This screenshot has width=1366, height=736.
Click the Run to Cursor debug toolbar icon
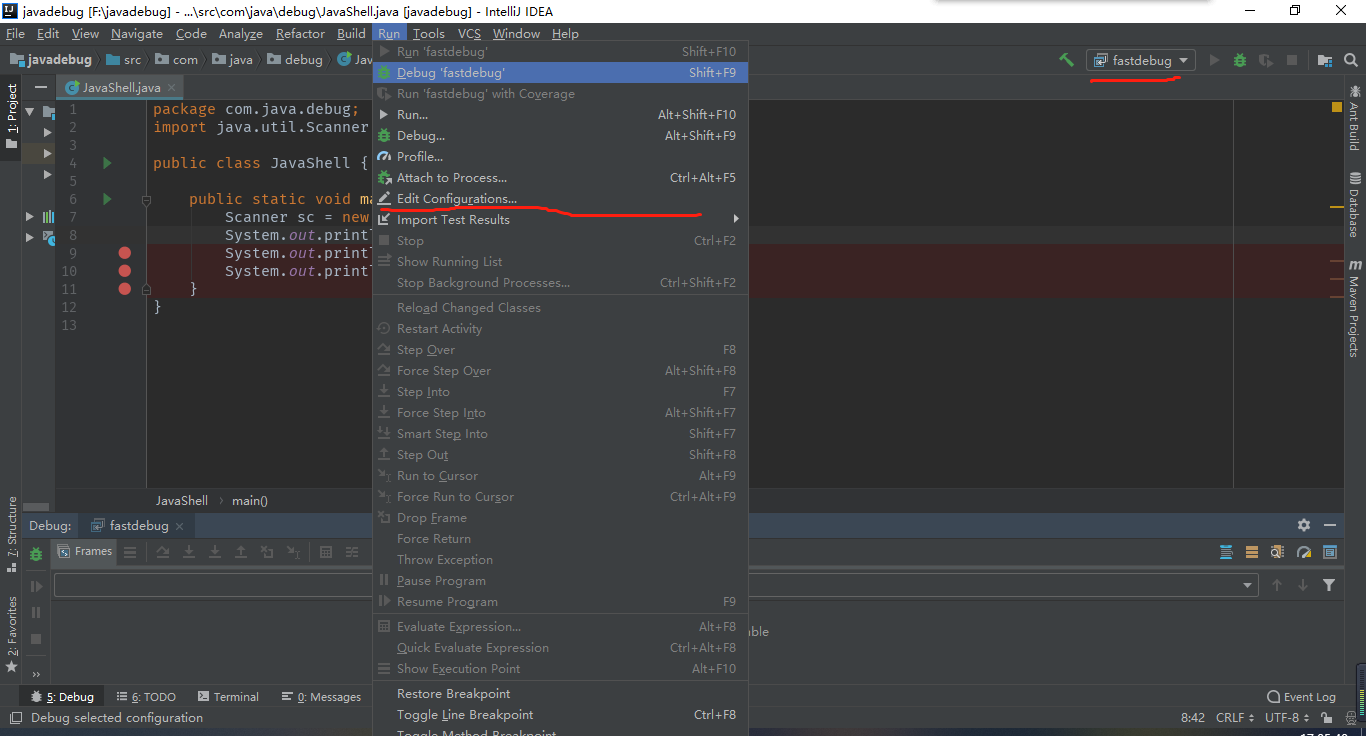[293, 552]
